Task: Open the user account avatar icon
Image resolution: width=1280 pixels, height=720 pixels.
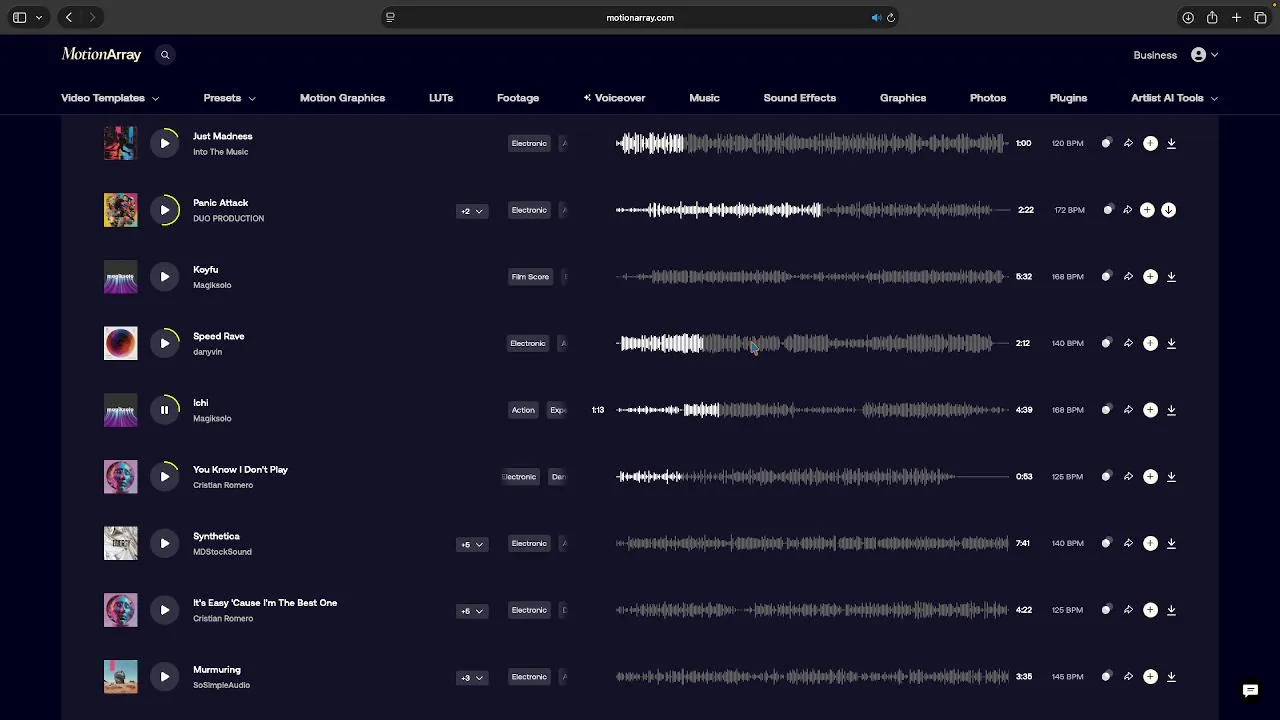Action: tap(1198, 55)
